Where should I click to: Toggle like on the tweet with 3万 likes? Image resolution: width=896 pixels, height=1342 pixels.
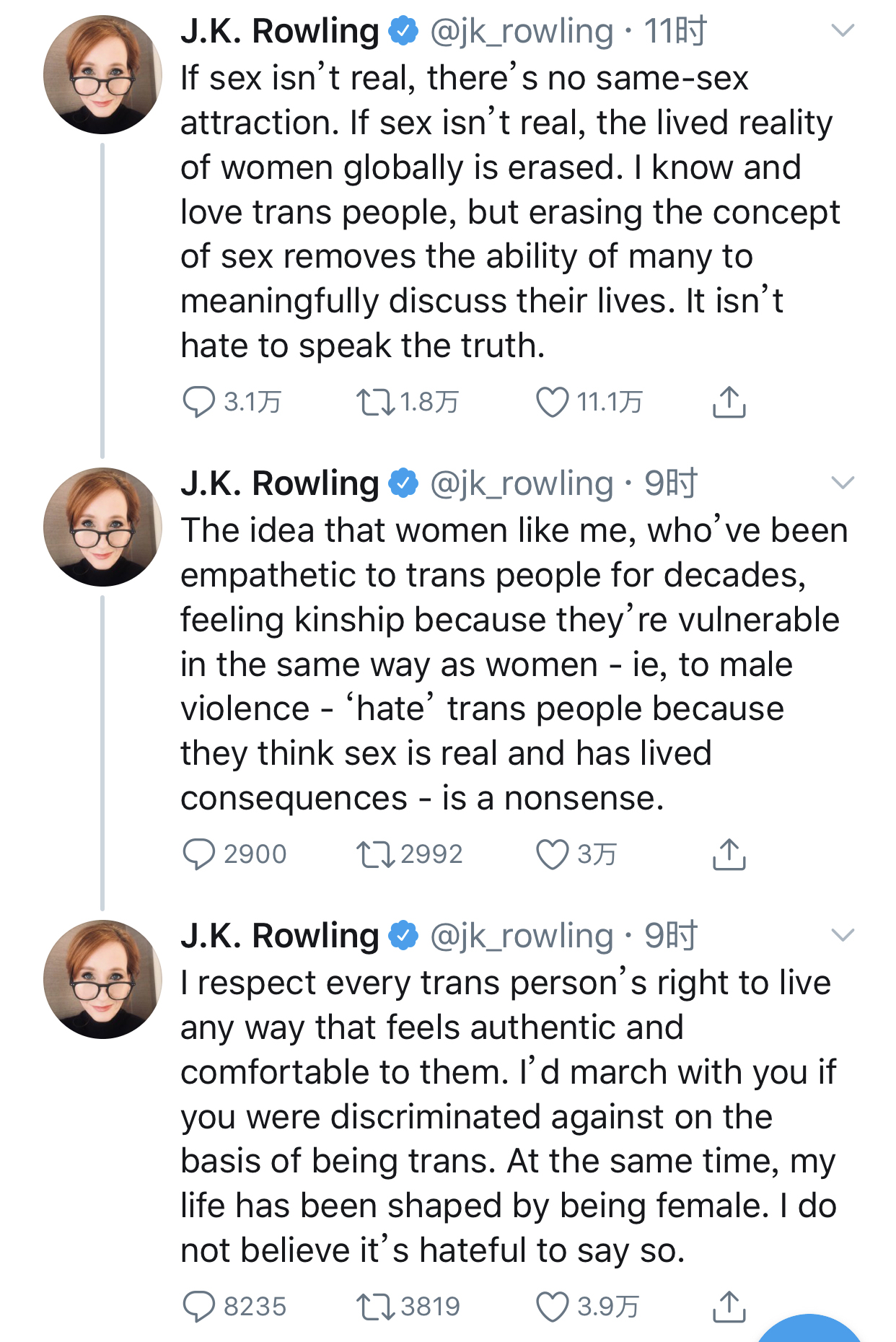click(555, 854)
